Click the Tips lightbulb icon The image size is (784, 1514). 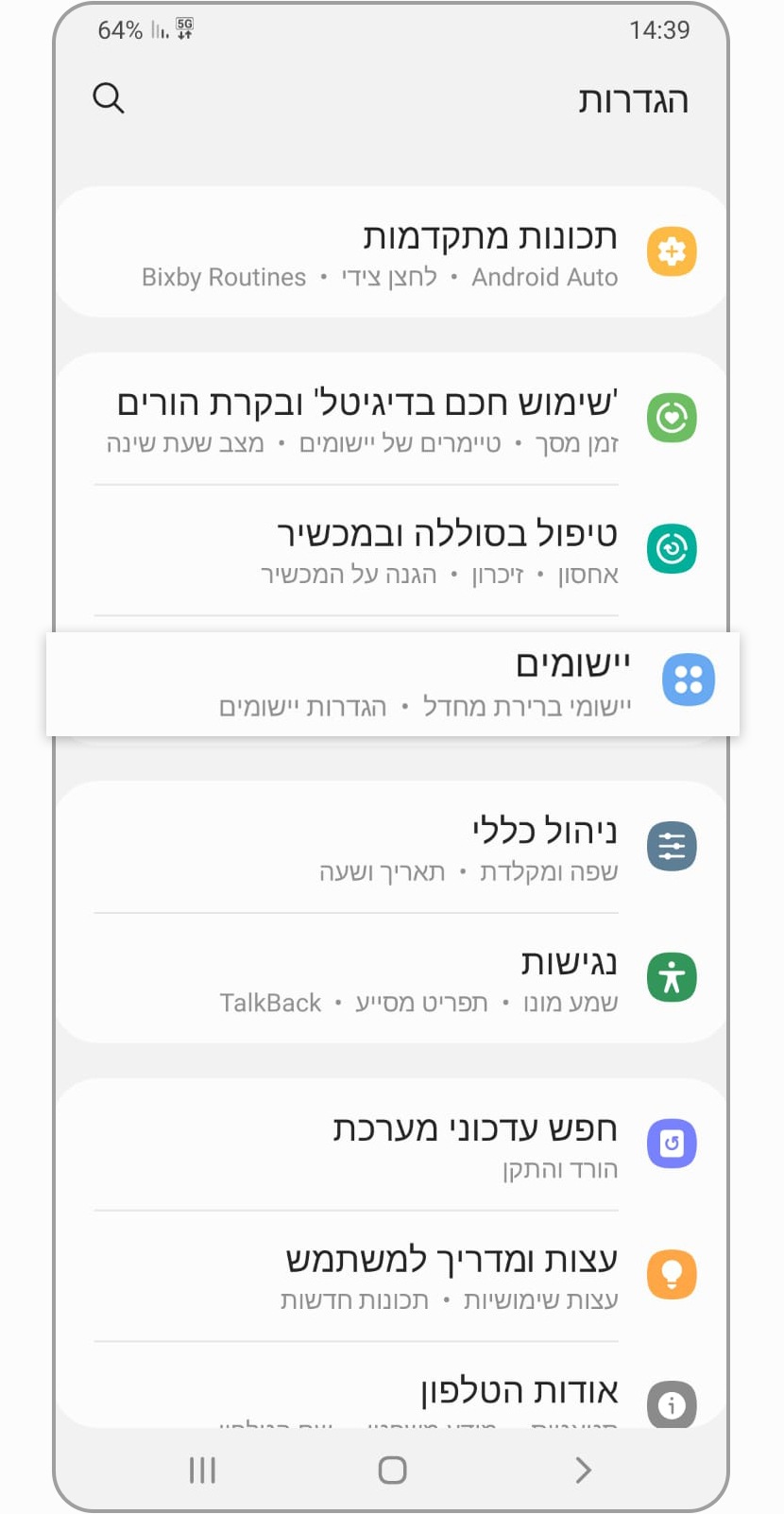click(x=672, y=1274)
